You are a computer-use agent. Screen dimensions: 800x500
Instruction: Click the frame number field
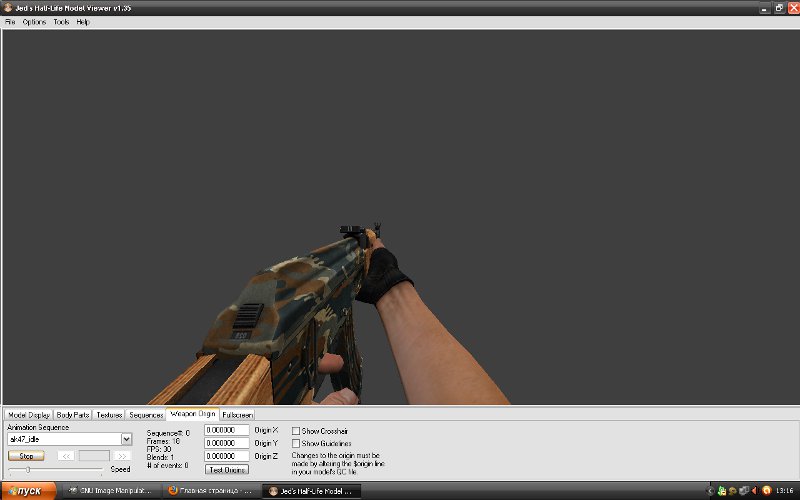94,456
